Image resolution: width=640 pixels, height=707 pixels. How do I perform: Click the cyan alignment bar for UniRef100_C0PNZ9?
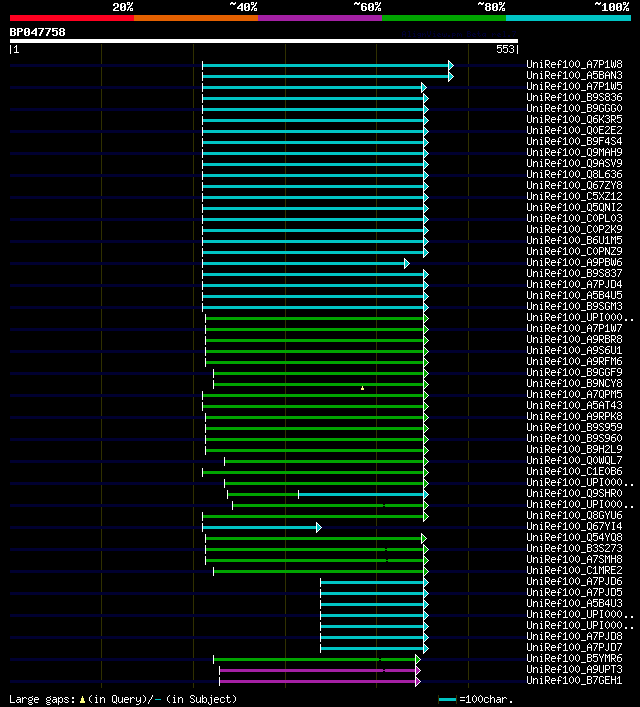(313, 252)
